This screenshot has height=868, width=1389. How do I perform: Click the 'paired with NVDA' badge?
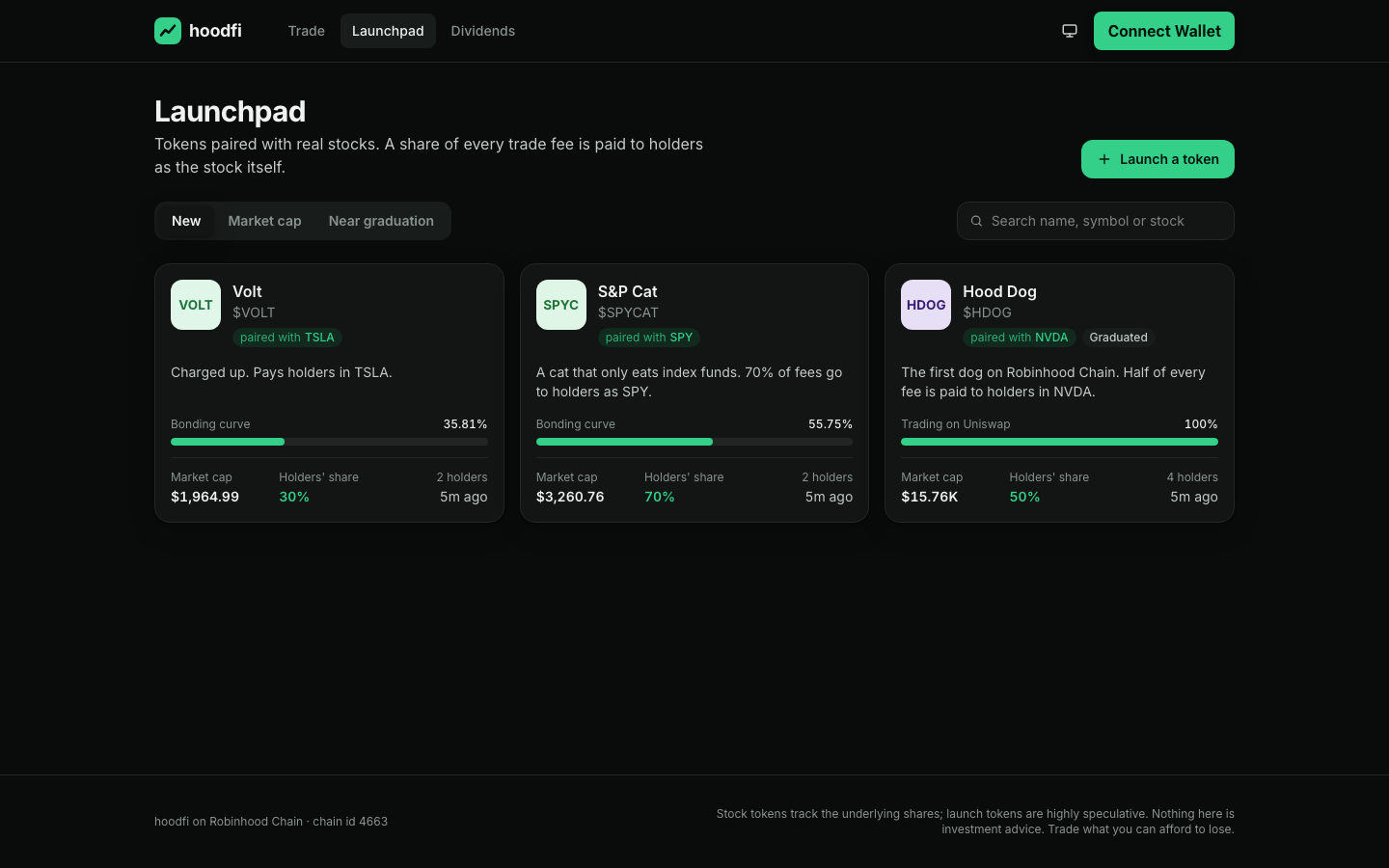pyautogui.click(x=1020, y=338)
